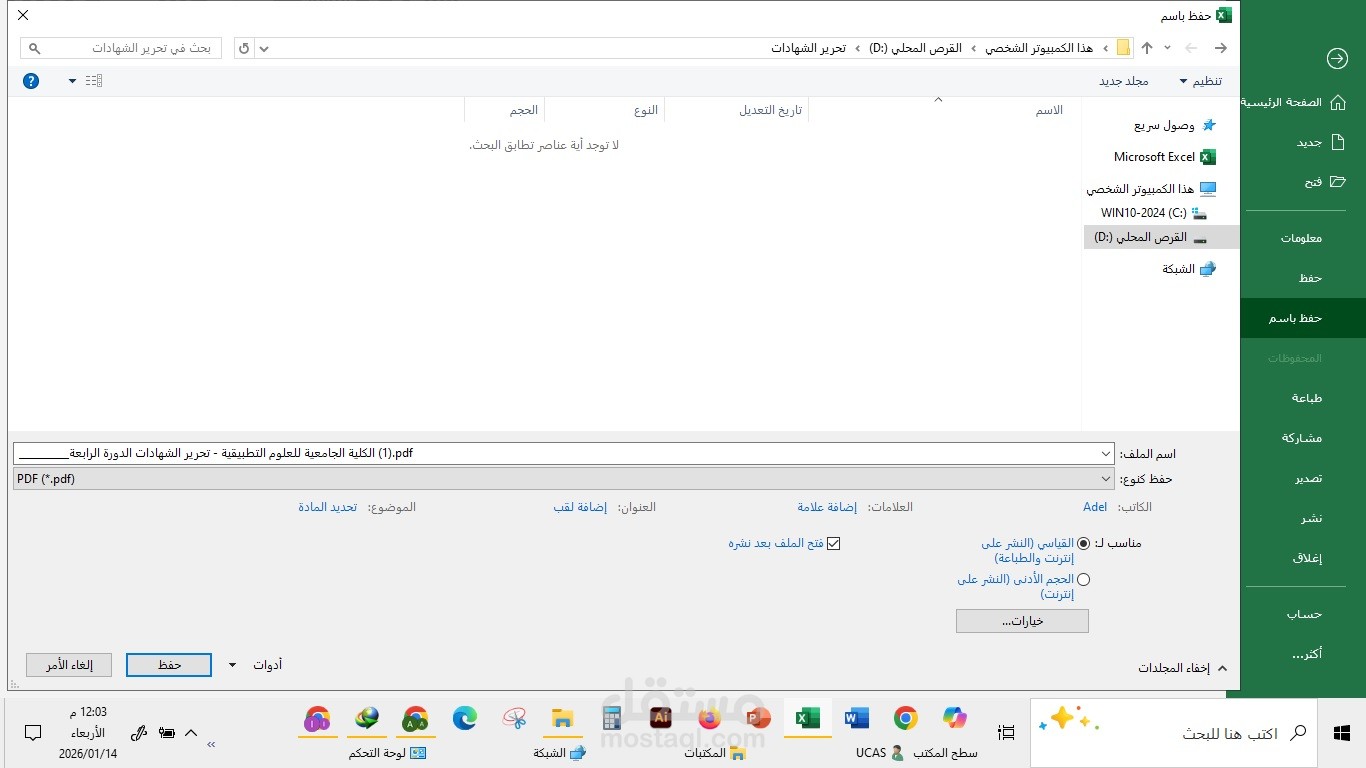Select وصول سريع in the navigation pane
Viewport: 1366px width, 768px height.
tap(1174, 125)
